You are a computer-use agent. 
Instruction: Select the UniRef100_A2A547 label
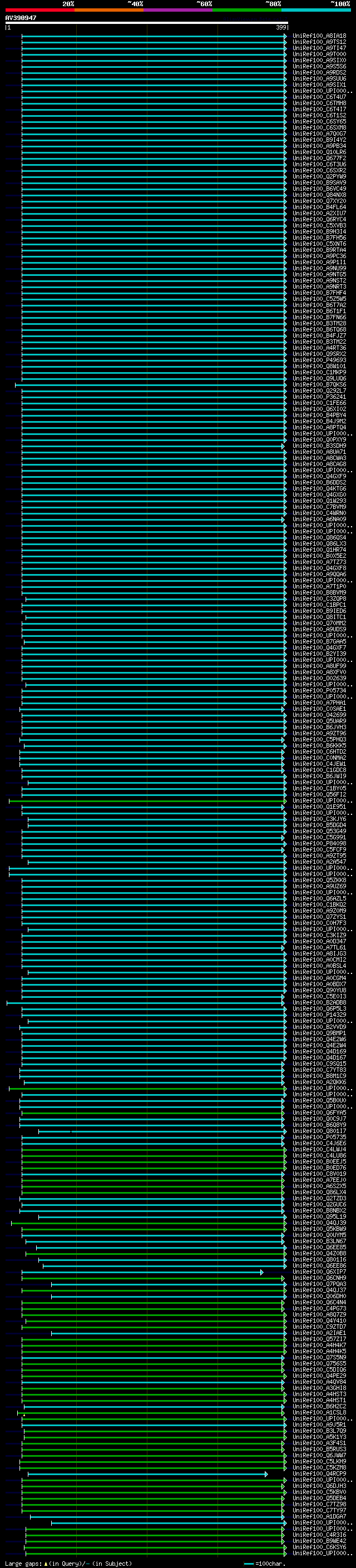[x=319, y=861]
